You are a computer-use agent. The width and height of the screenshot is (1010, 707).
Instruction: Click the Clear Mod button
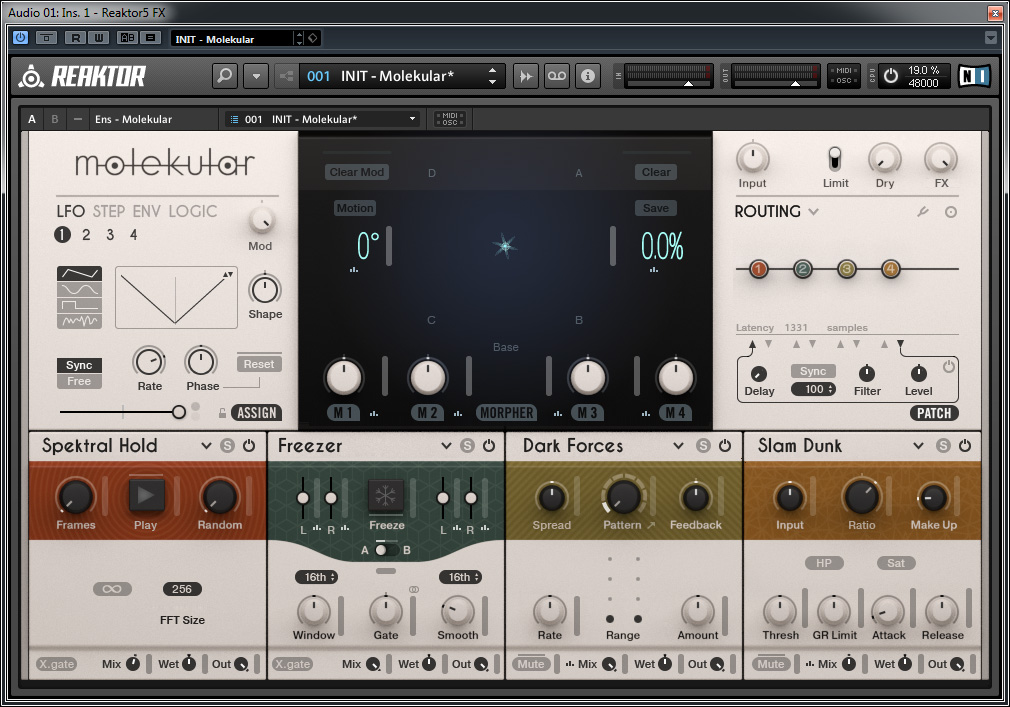pos(357,172)
